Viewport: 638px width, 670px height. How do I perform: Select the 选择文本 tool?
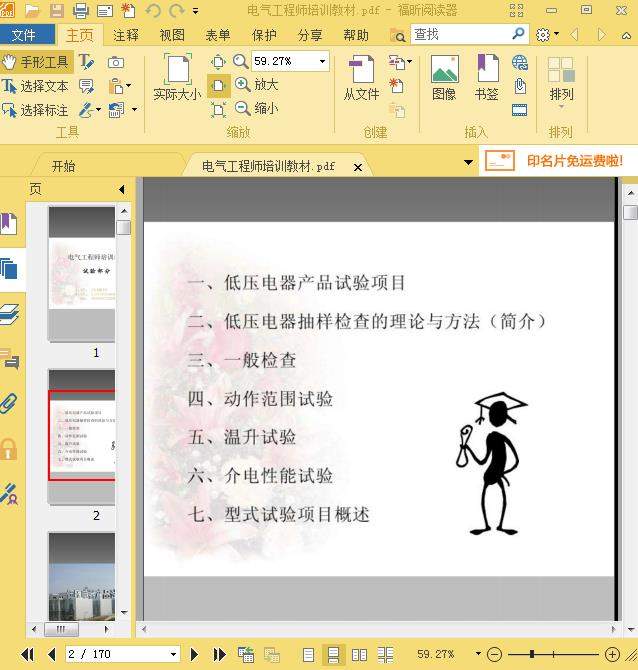click(35, 86)
